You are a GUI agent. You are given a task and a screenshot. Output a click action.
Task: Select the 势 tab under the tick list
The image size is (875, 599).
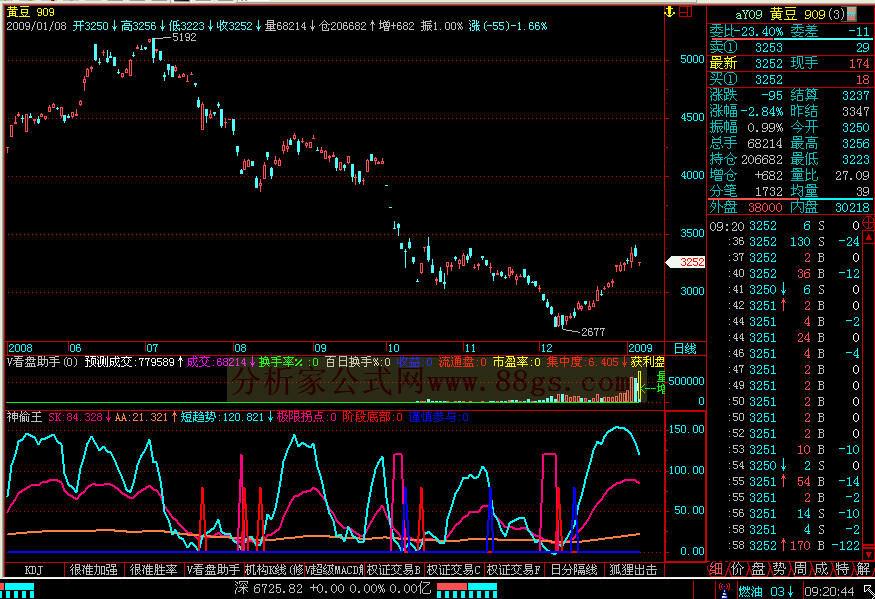point(780,569)
